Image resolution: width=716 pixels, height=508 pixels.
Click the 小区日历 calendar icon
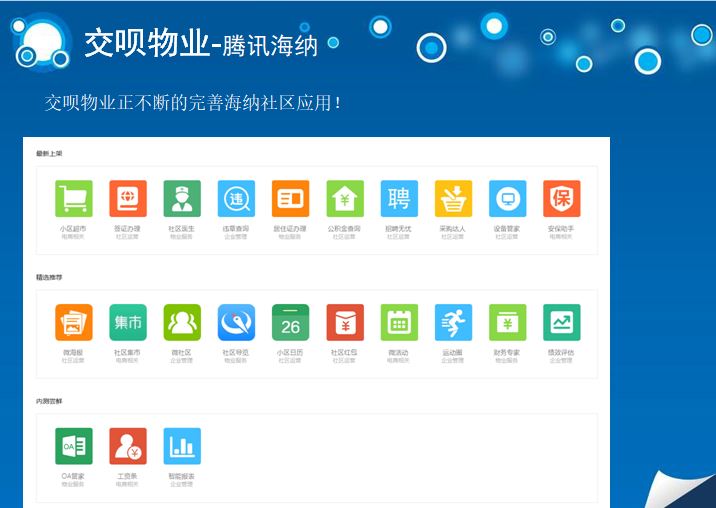pos(290,323)
